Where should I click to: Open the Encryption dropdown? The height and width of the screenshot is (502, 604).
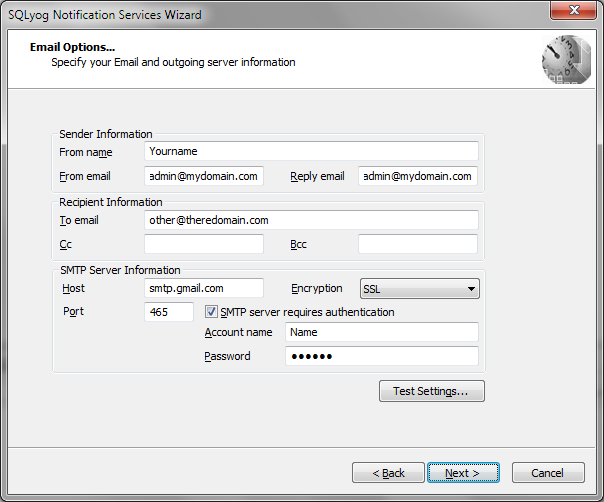pyautogui.click(x=471, y=289)
